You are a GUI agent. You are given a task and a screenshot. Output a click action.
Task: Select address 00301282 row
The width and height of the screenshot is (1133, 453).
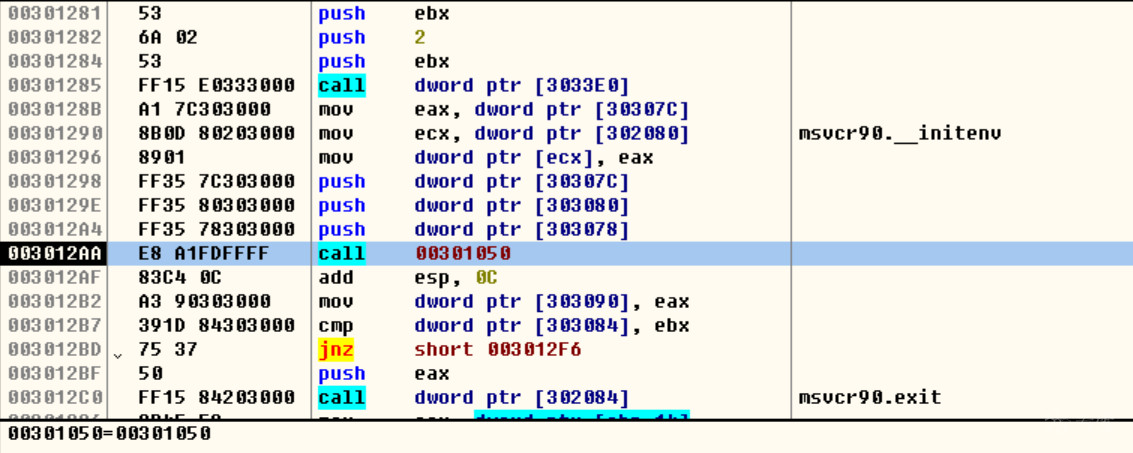55,38
